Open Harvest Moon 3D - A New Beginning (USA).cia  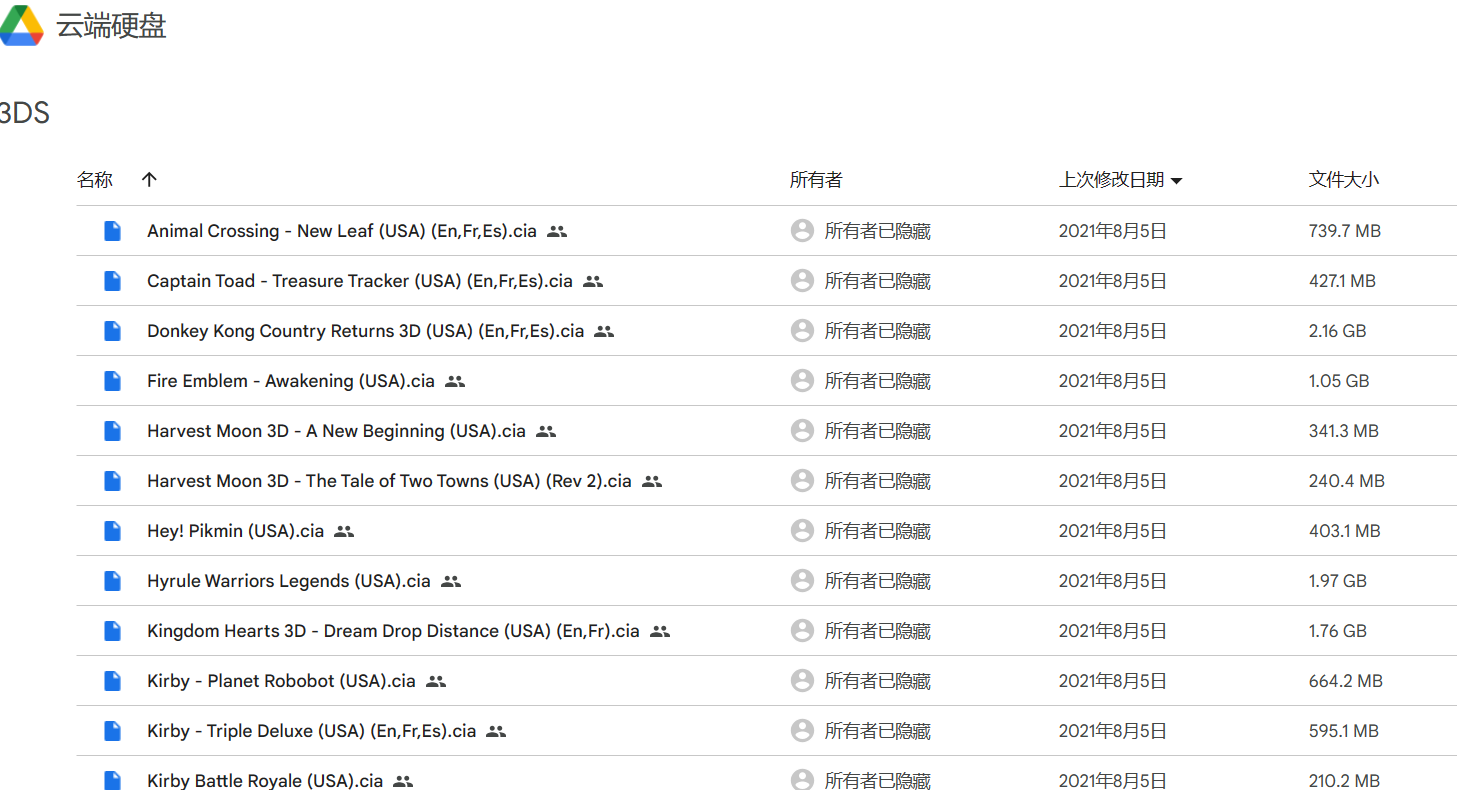pyautogui.click(x=336, y=431)
